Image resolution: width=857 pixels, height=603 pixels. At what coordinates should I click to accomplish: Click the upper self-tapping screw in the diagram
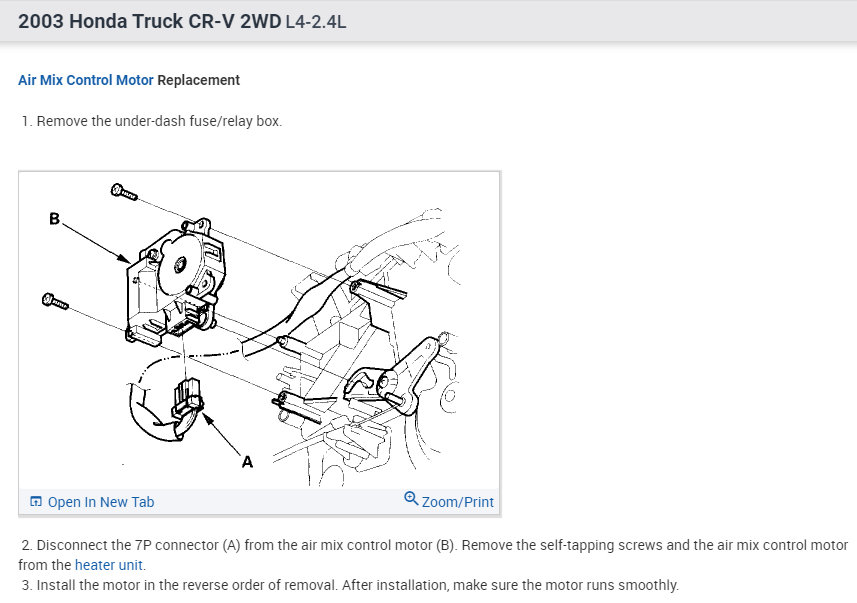click(124, 192)
